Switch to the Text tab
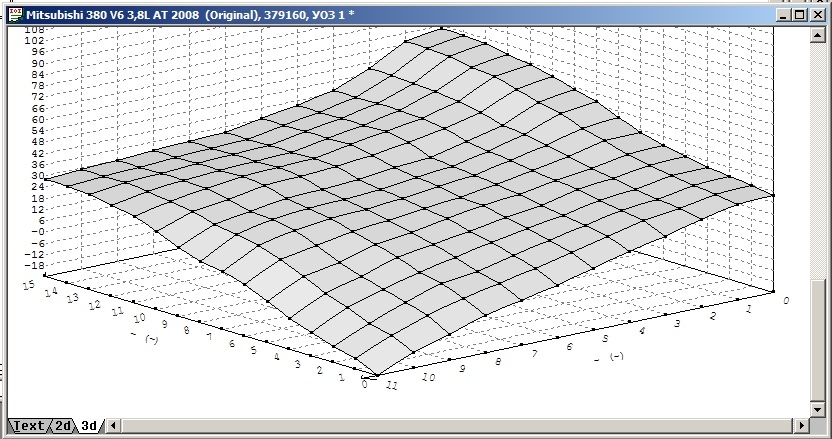This screenshot has width=832, height=439. pyautogui.click(x=28, y=426)
